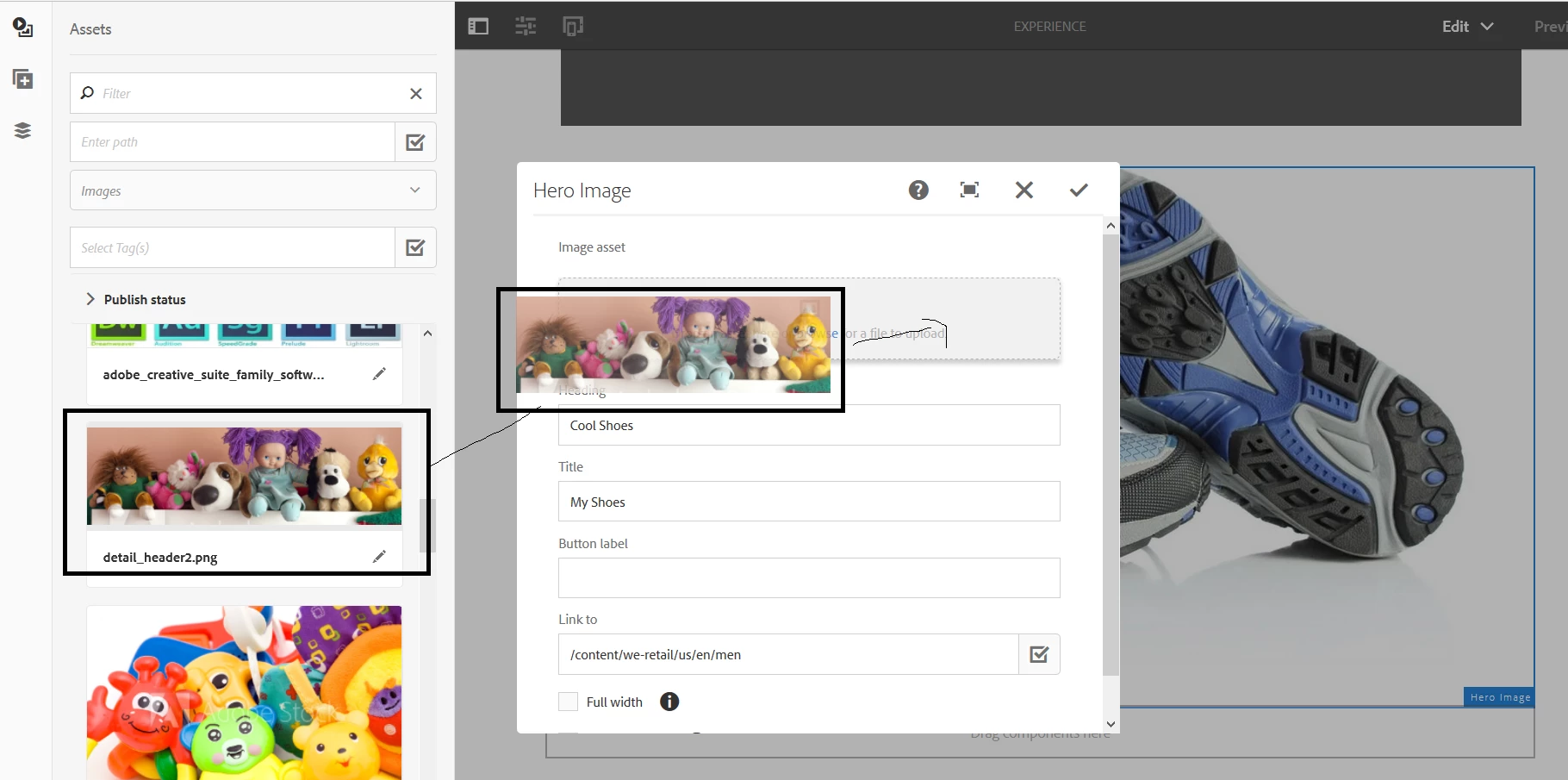Click the Heading field containing Cool Shoes

click(809, 426)
